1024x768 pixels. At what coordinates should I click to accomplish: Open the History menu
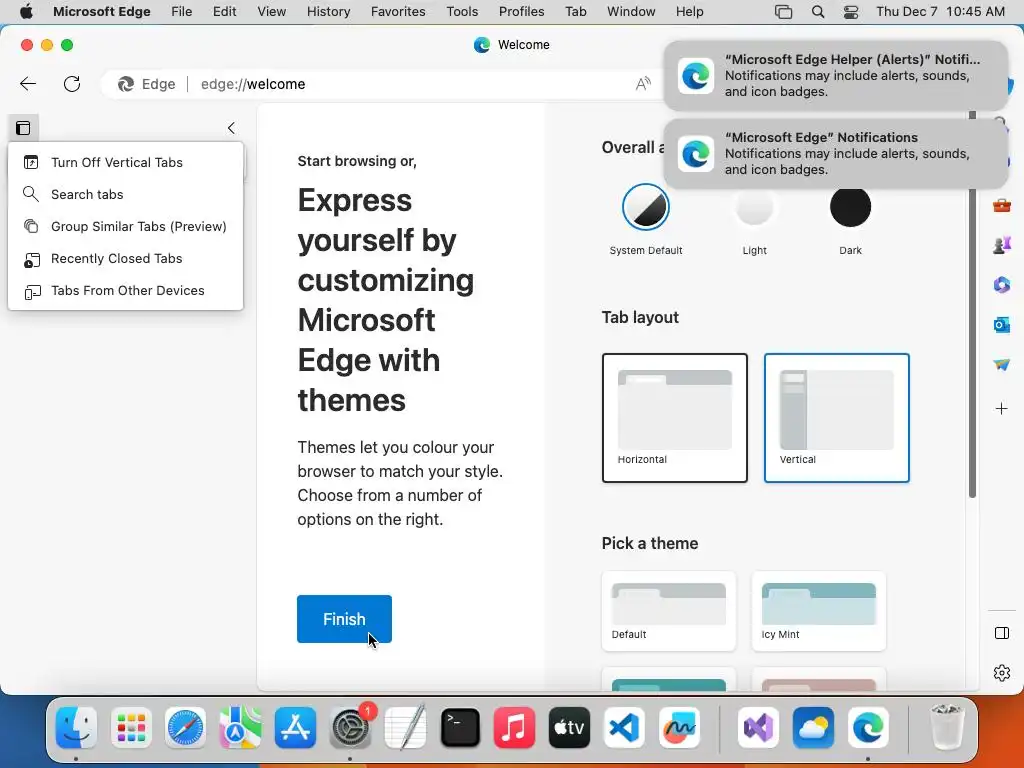[328, 12]
